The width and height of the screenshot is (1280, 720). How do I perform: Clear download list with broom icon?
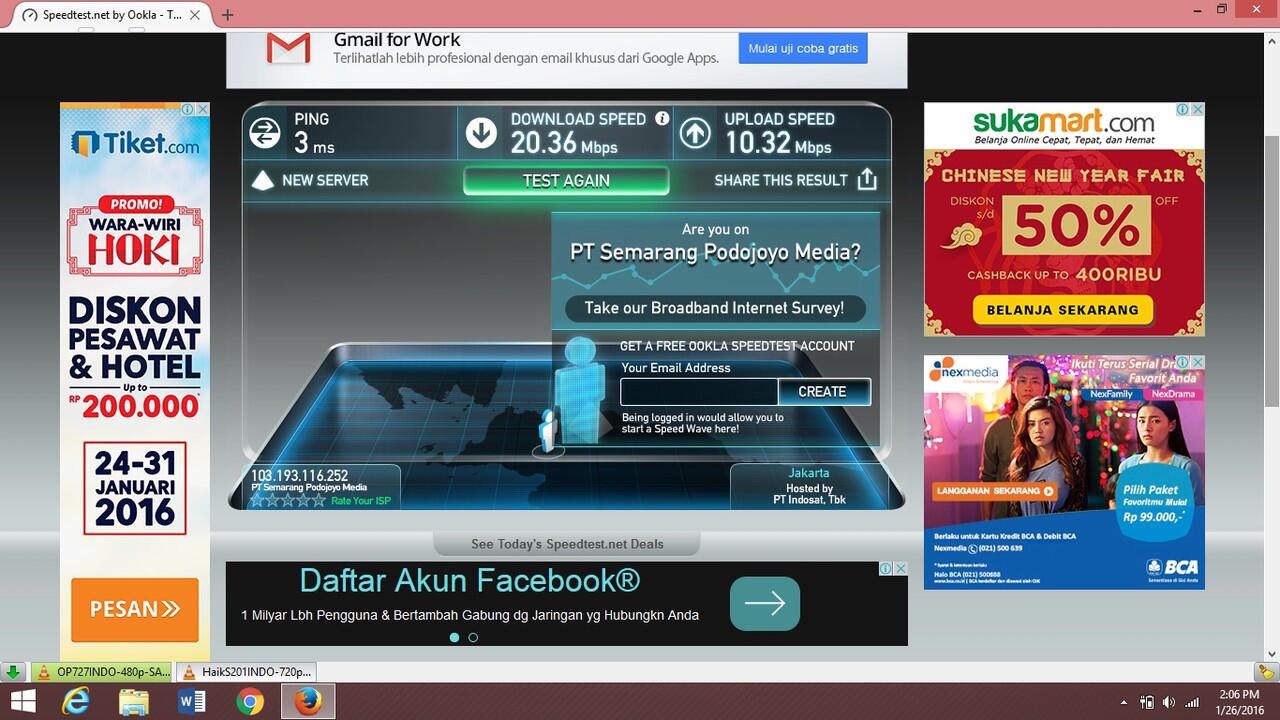pos(1267,672)
